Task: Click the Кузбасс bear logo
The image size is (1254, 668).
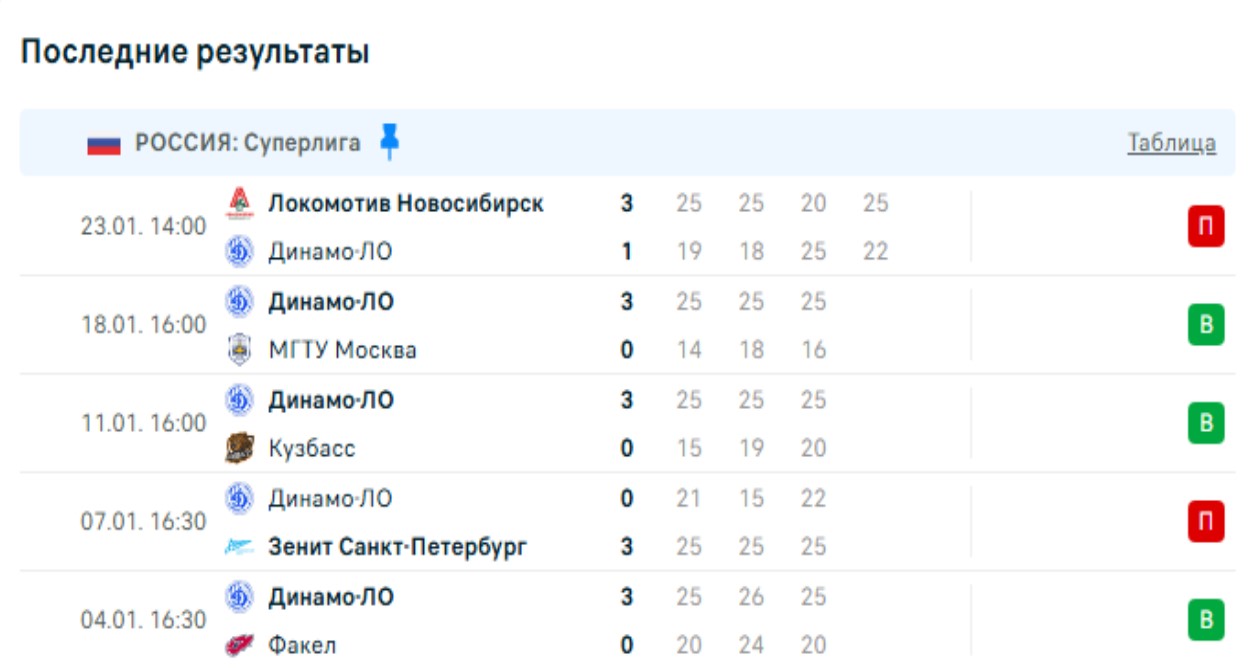Action: 239,448
